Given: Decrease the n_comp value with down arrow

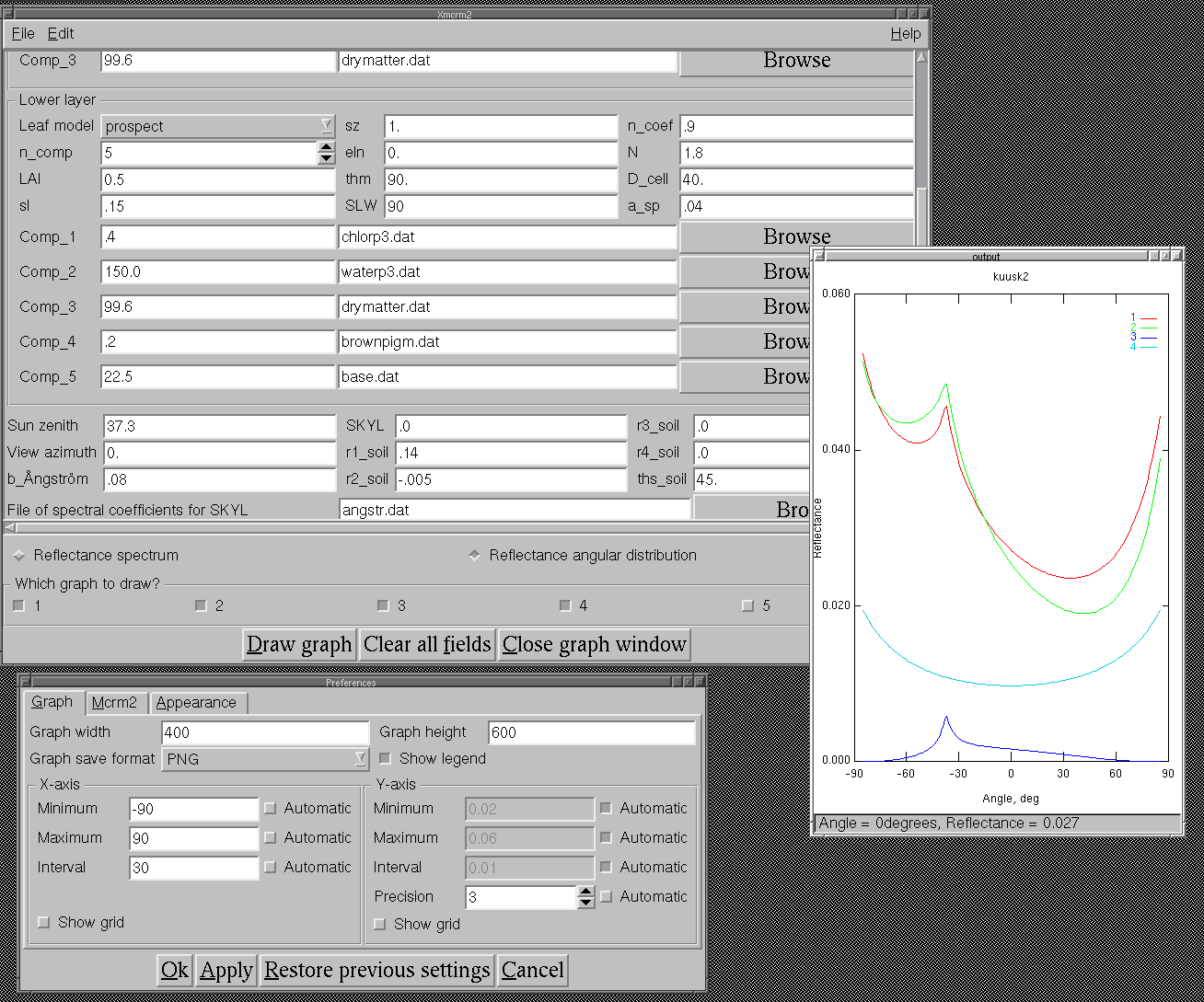Looking at the screenshot, I should click(326, 158).
